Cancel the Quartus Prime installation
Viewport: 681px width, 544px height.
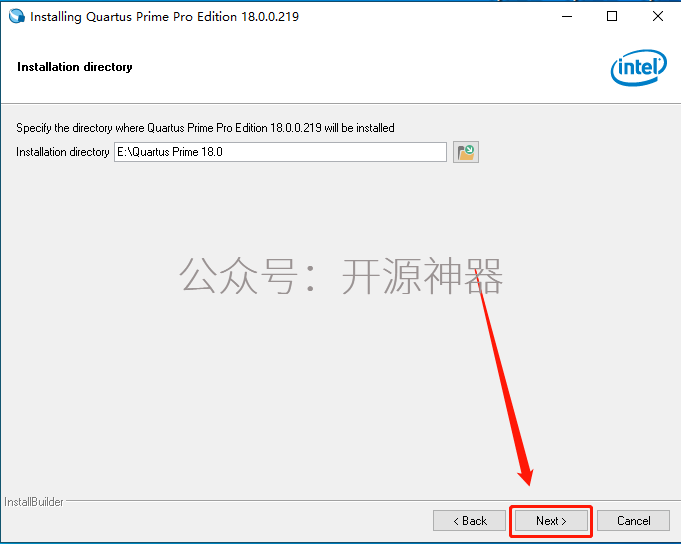click(x=633, y=521)
